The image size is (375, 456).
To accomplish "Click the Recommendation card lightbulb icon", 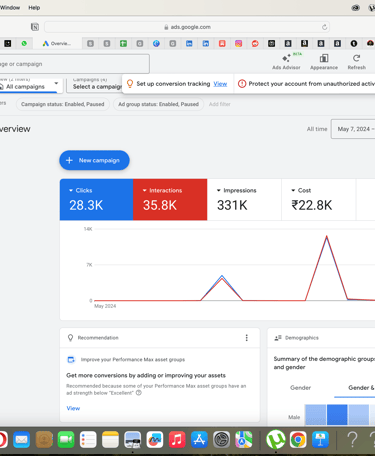I will coord(70,338).
